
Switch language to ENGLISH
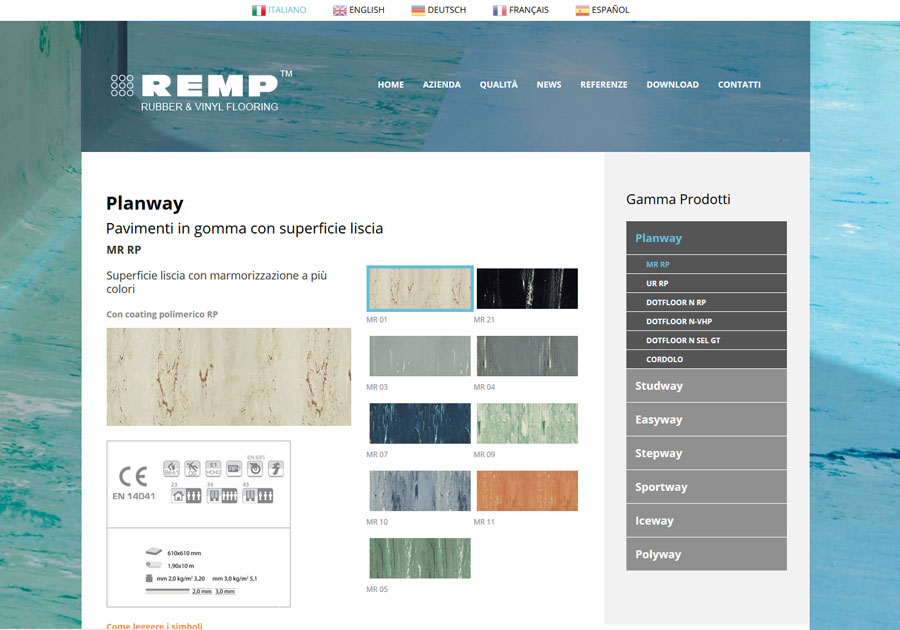(x=367, y=10)
